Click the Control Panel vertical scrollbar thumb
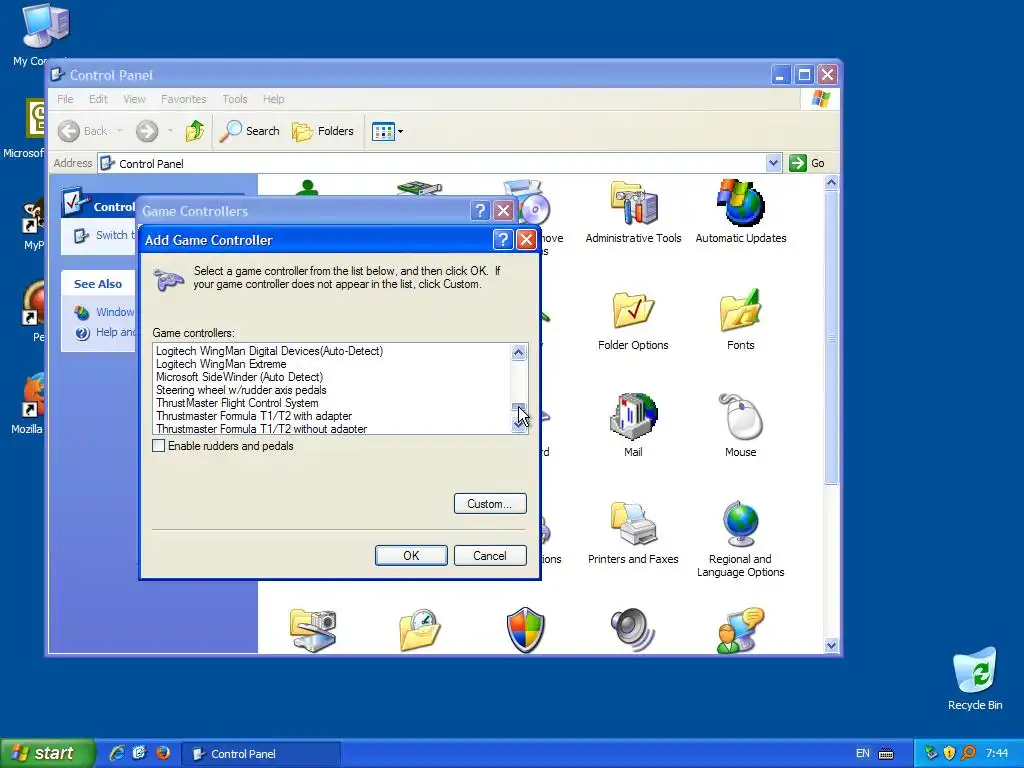Screen dimensions: 1024x768 pos(831,337)
